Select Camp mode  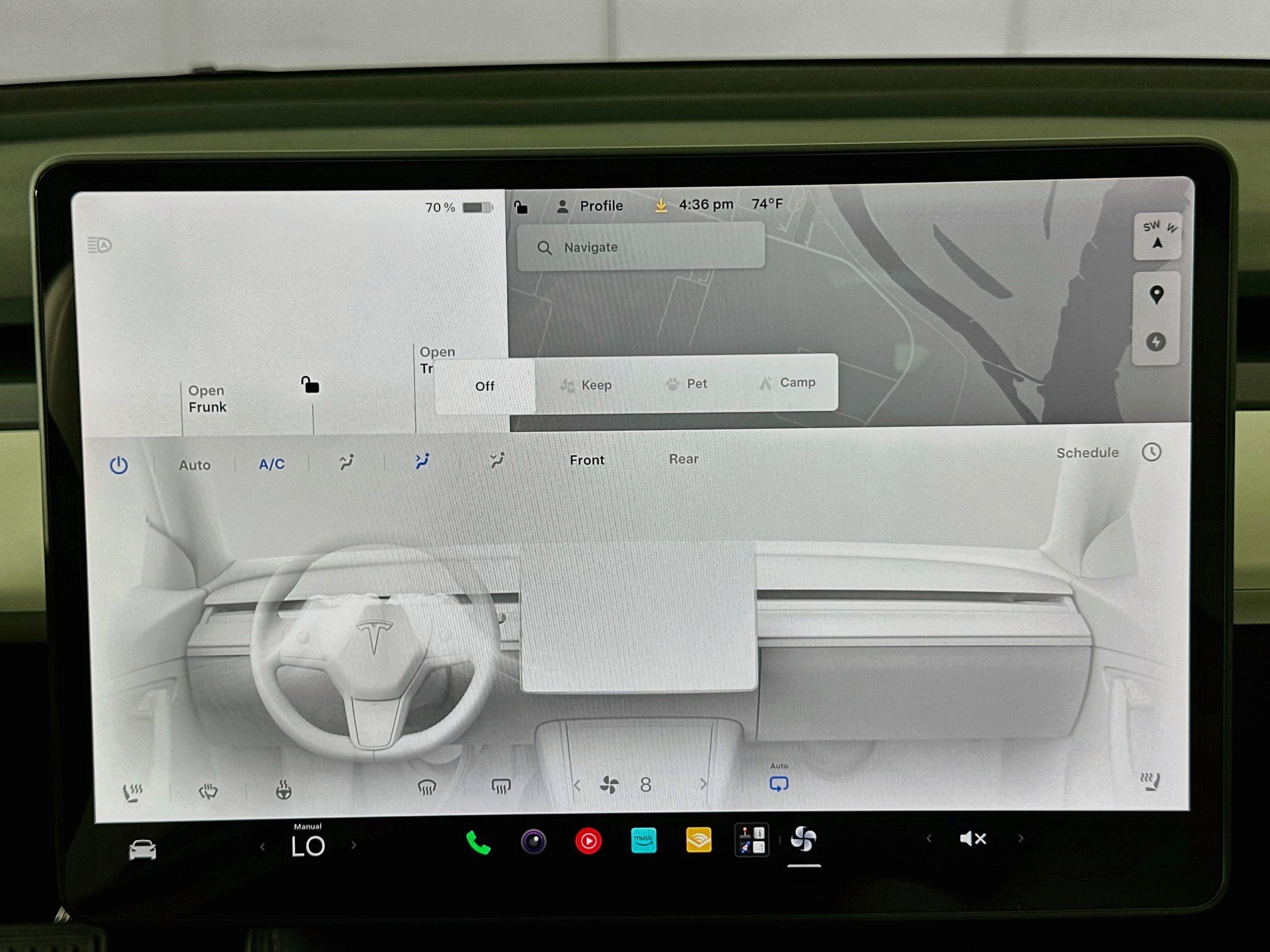787,382
